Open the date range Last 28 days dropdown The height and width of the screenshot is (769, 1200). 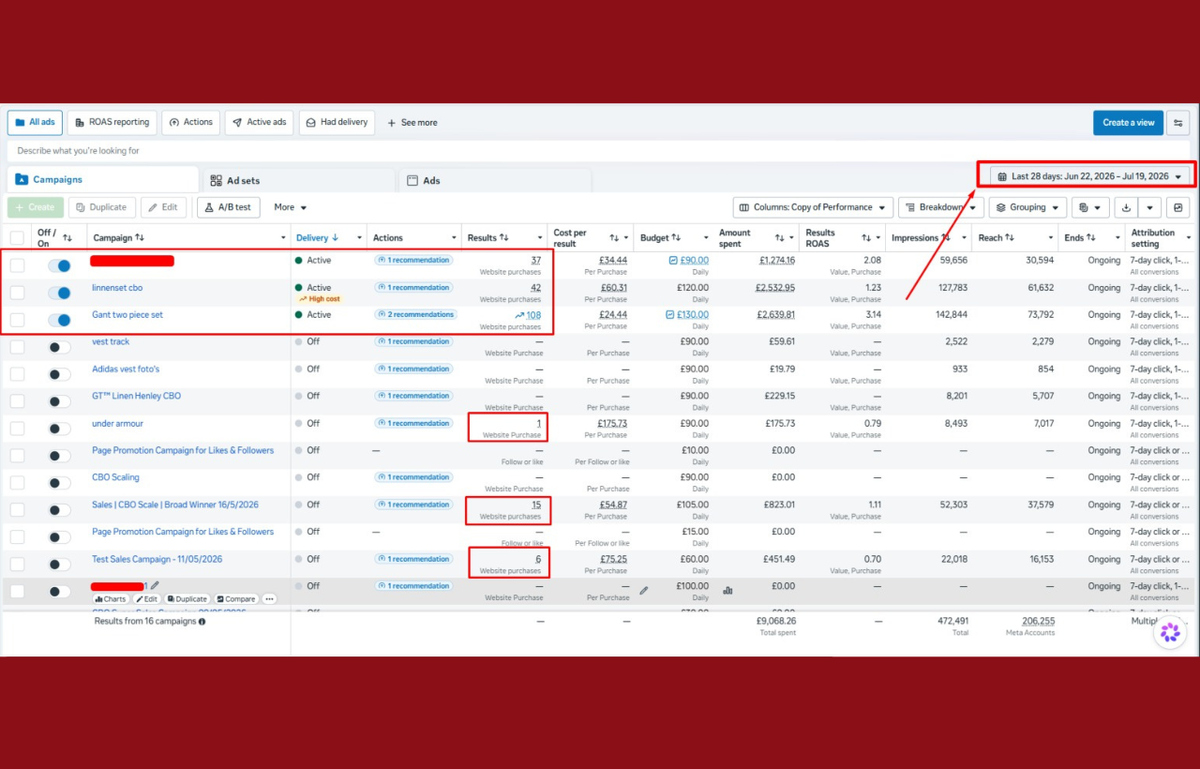(1091, 176)
